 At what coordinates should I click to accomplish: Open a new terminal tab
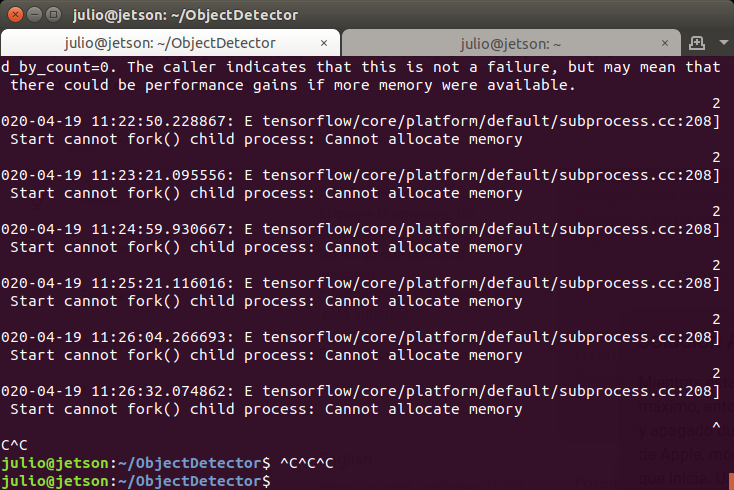click(x=697, y=43)
